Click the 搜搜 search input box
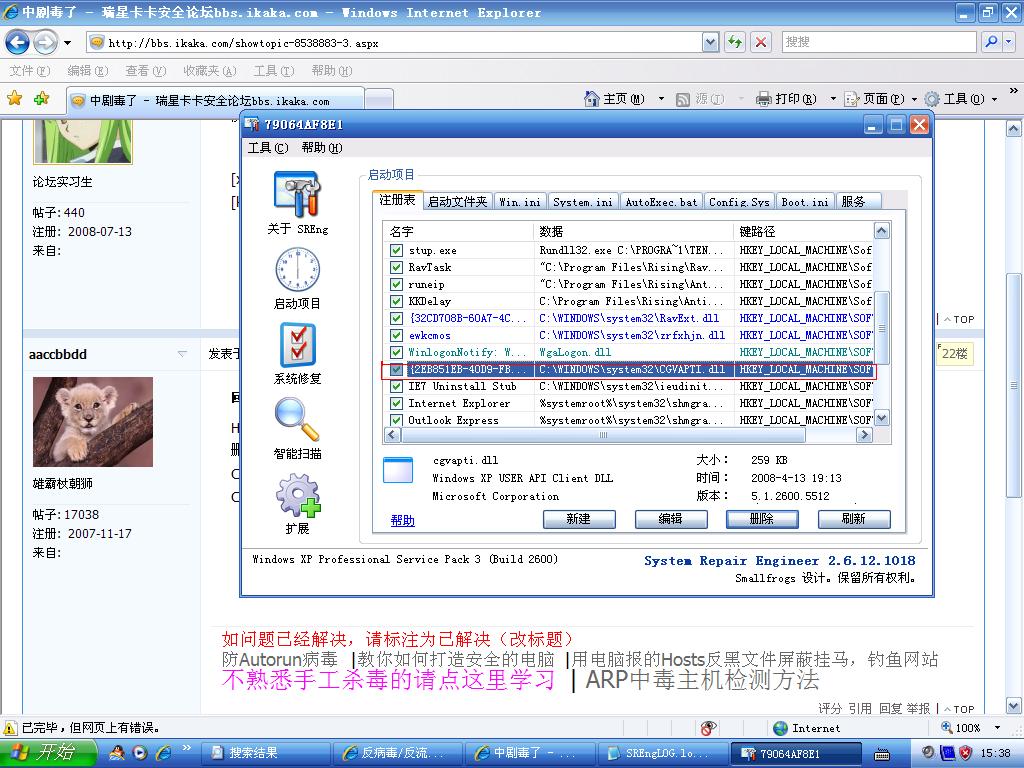Viewport: 1024px width, 768px height. click(x=878, y=42)
